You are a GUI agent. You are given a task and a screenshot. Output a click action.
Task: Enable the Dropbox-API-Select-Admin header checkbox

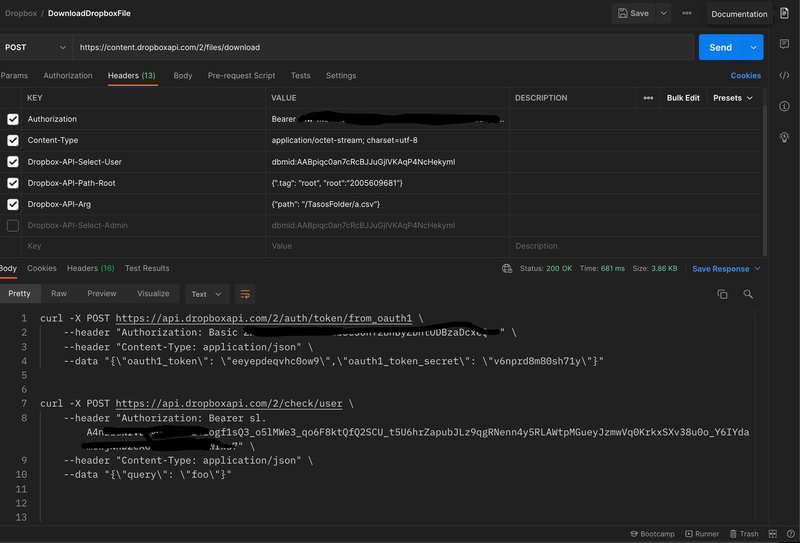(x=13, y=226)
